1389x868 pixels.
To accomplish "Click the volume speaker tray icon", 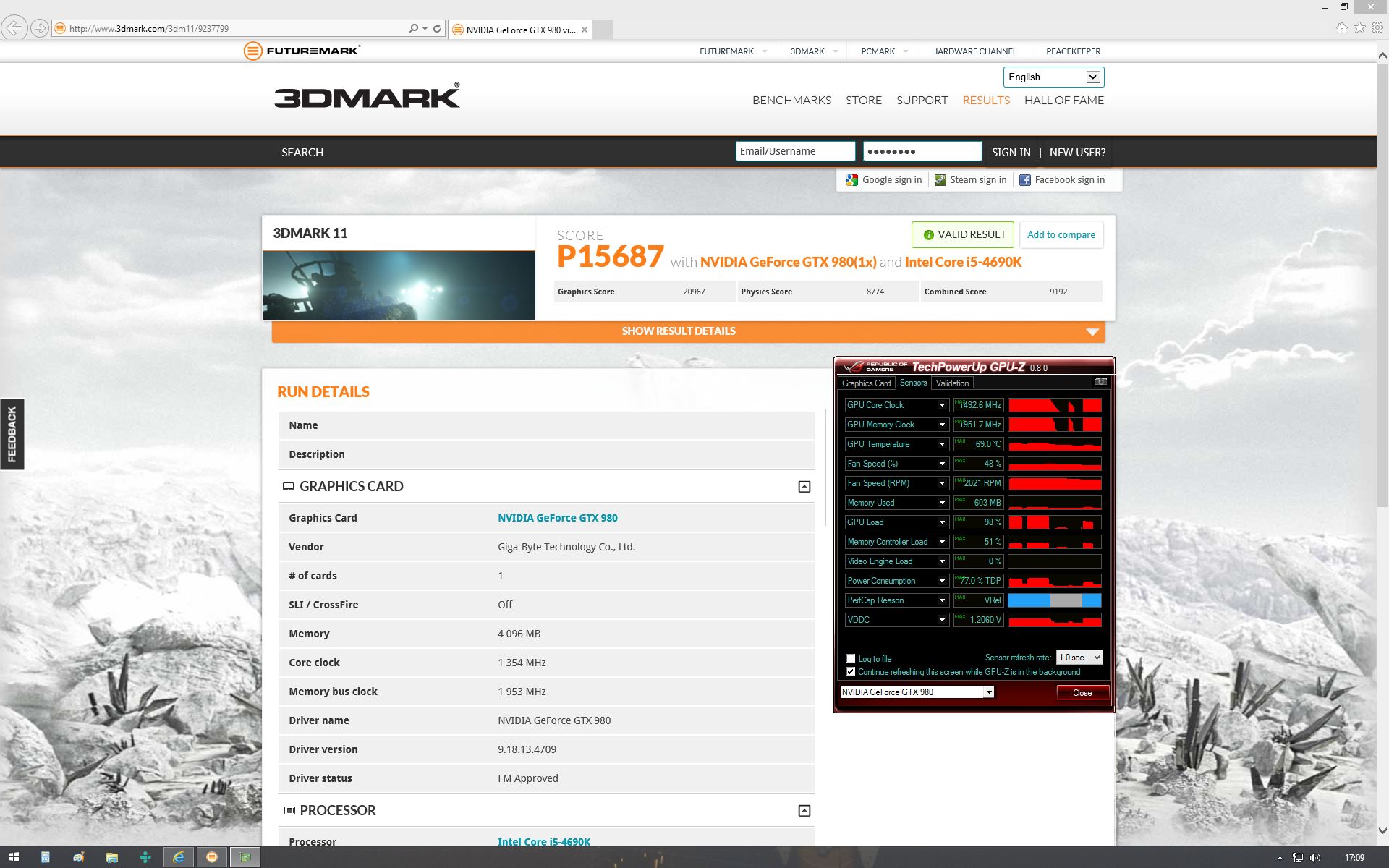I will pos(1314,858).
